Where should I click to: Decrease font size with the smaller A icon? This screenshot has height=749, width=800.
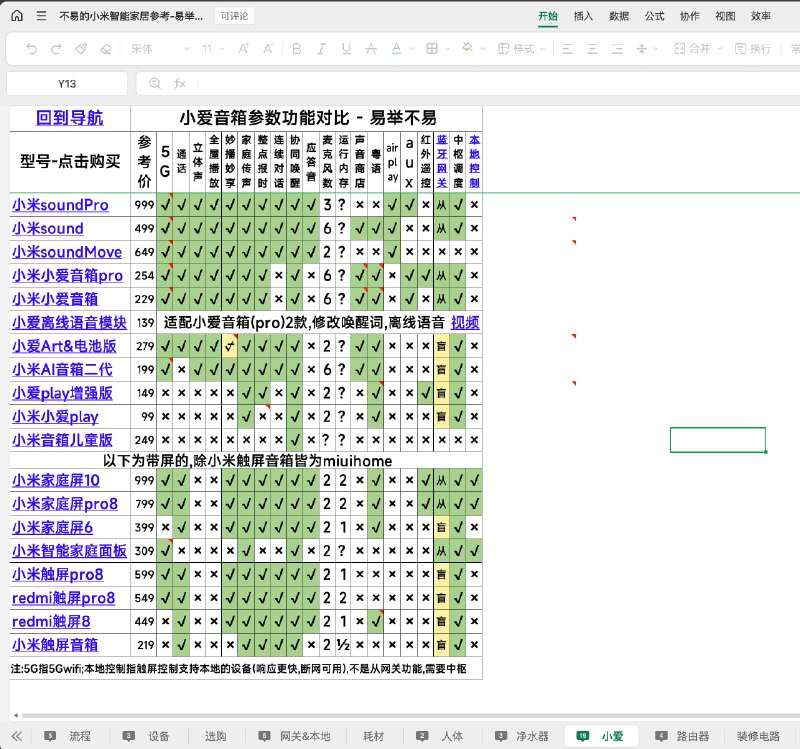tap(268, 49)
